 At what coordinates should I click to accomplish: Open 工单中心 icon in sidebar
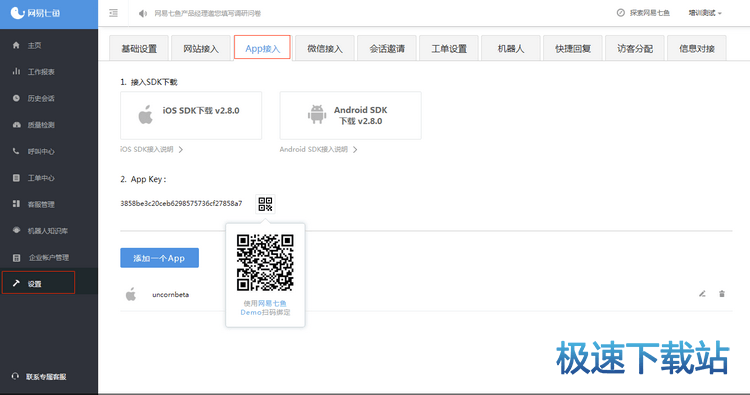[x=16, y=177]
